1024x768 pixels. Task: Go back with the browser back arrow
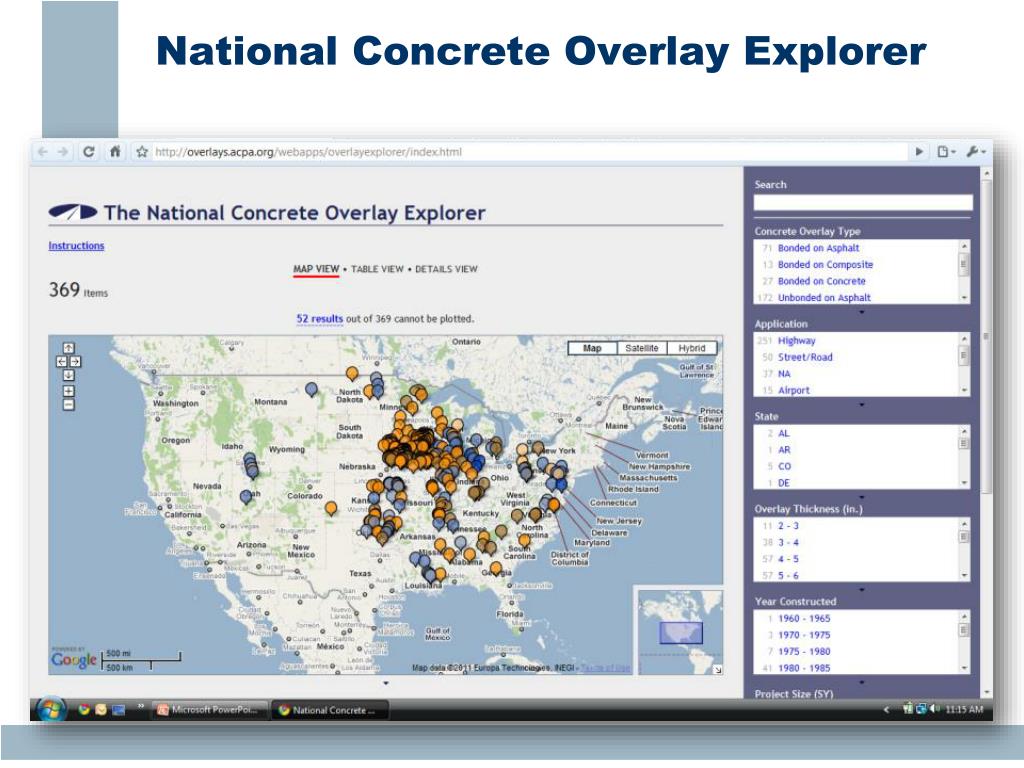coord(43,152)
